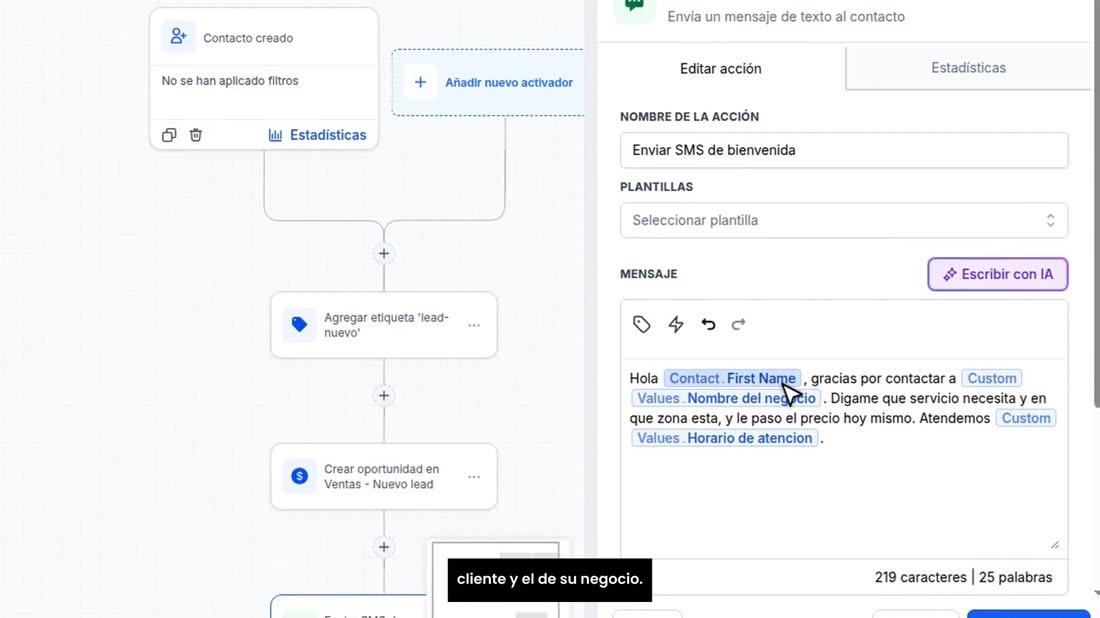Viewport: 1100px width, 618px height.
Task: Delete the Contacto creado trigger
Action: 196,135
